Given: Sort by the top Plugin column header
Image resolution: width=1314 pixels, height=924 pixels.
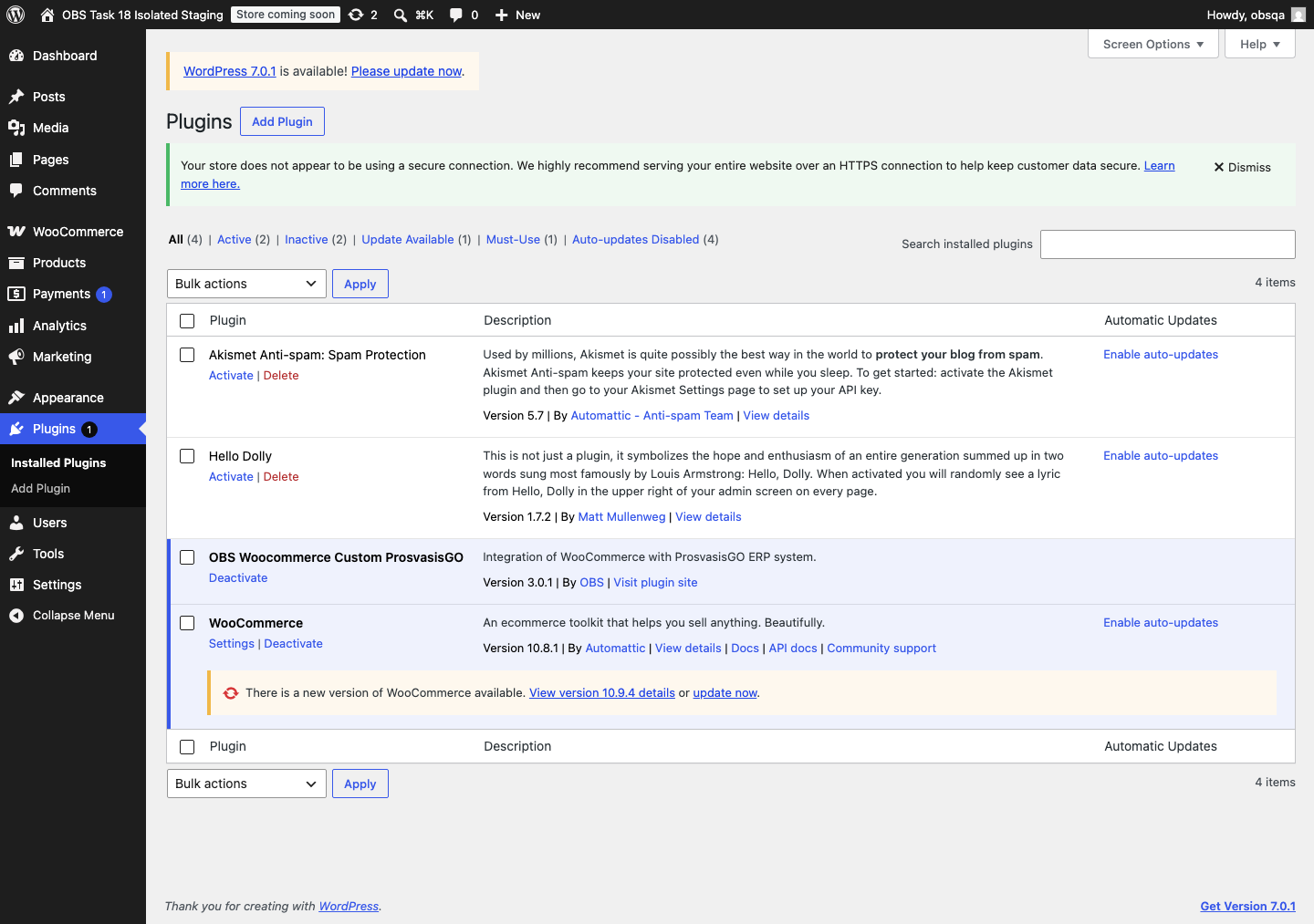Looking at the screenshot, I should (228, 320).
